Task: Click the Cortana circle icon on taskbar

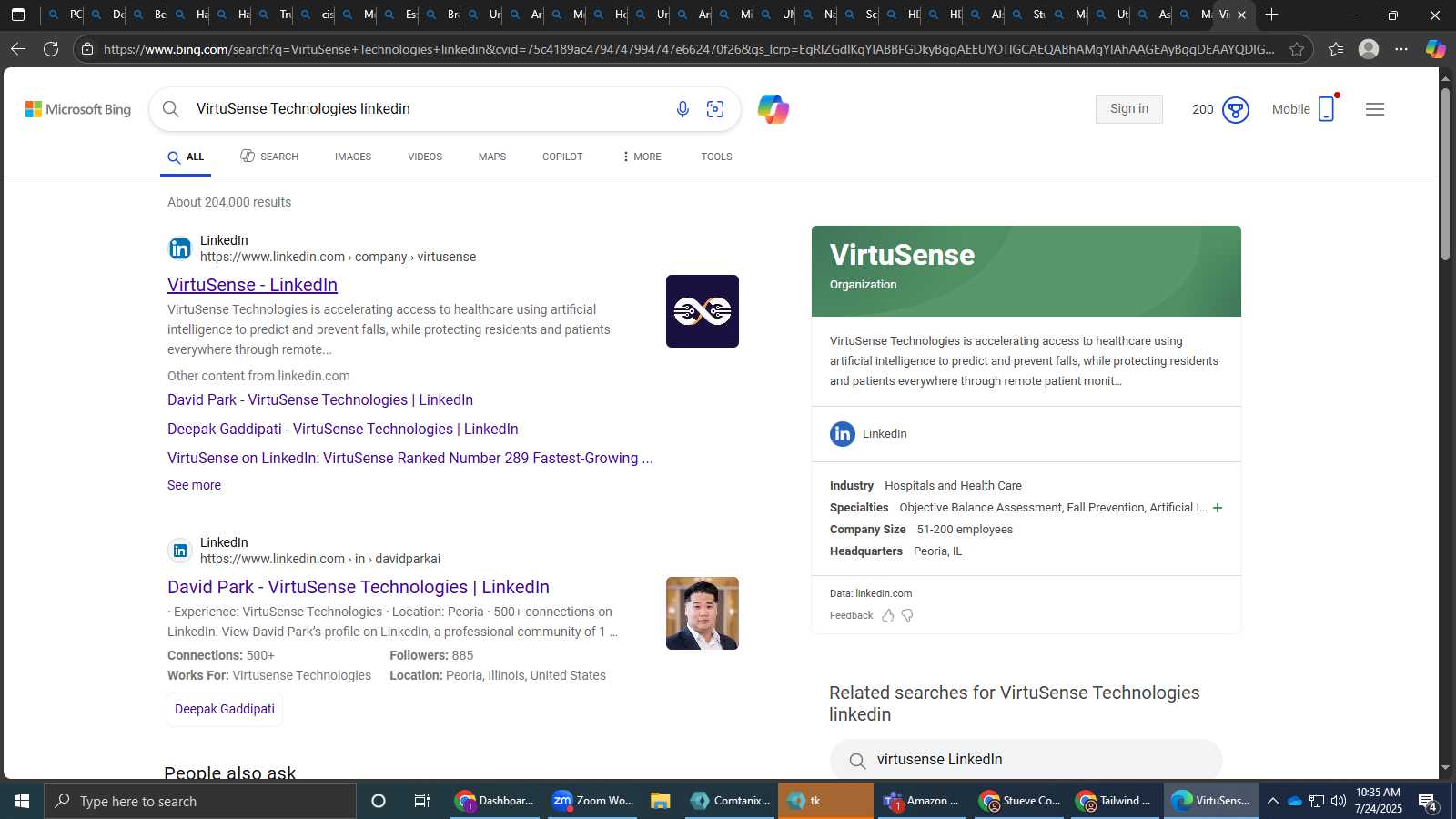Action: [x=379, y=801]
